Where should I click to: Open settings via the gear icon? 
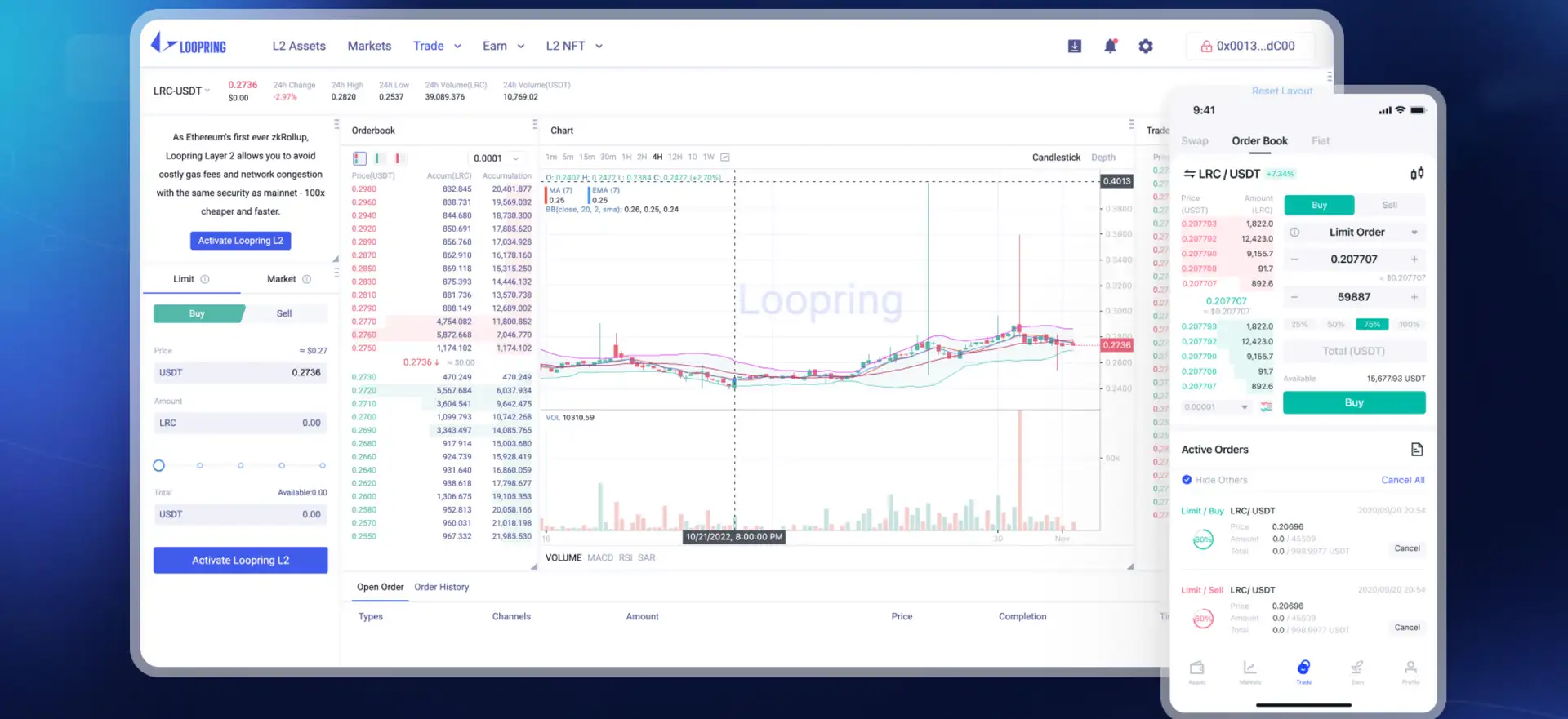click(x=1146, y=47)
